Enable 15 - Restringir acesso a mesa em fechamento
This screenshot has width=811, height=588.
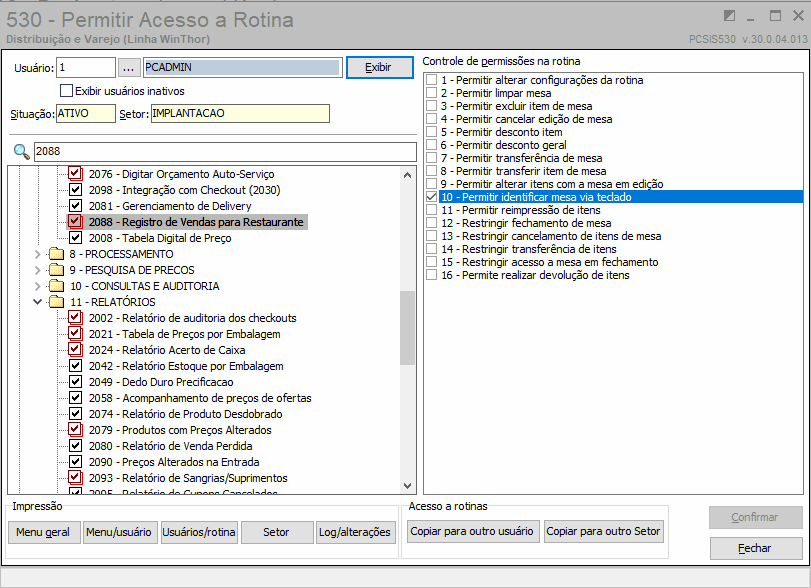431,262
